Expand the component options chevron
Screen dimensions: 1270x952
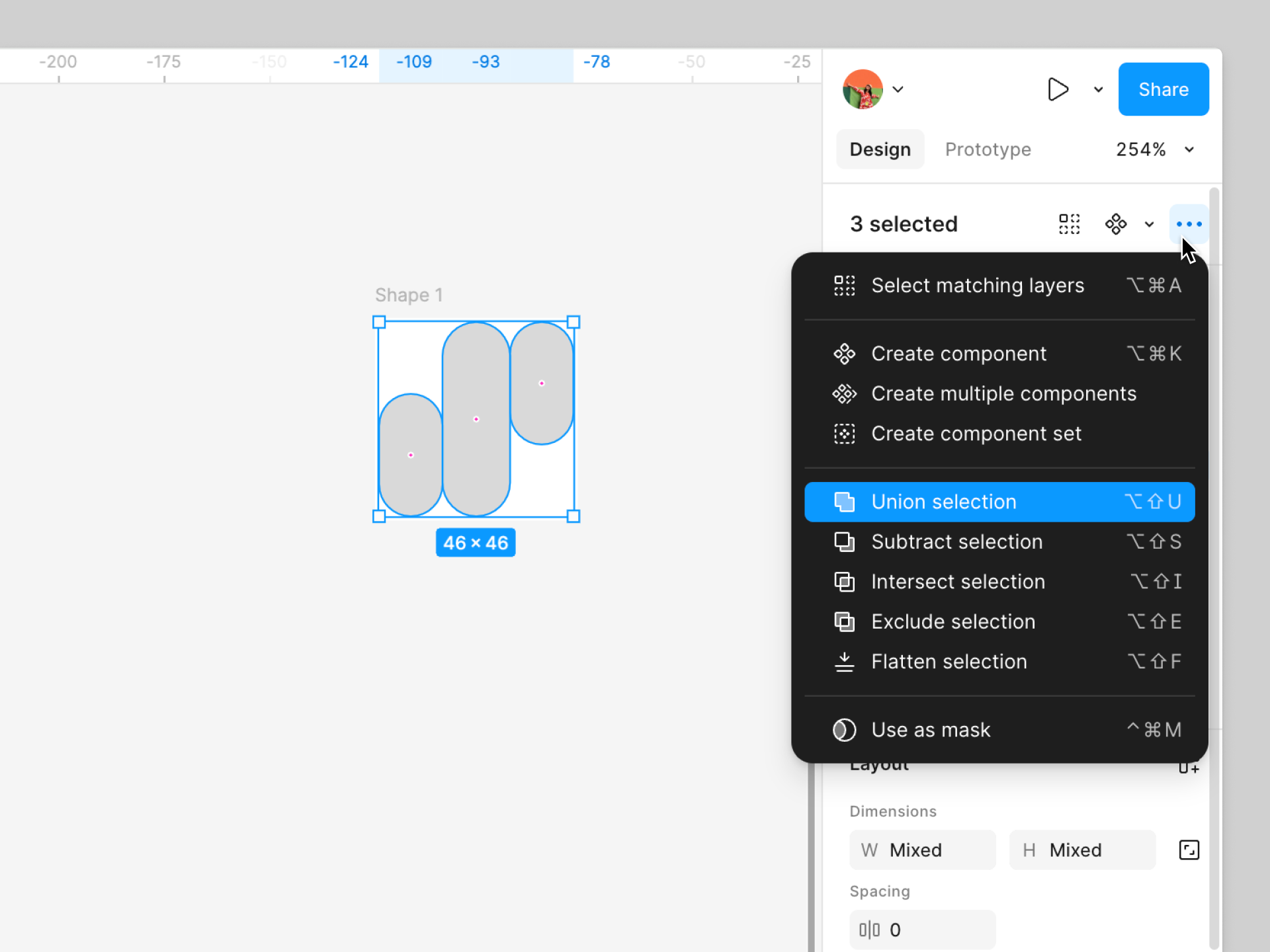(x=1150, y=224)
